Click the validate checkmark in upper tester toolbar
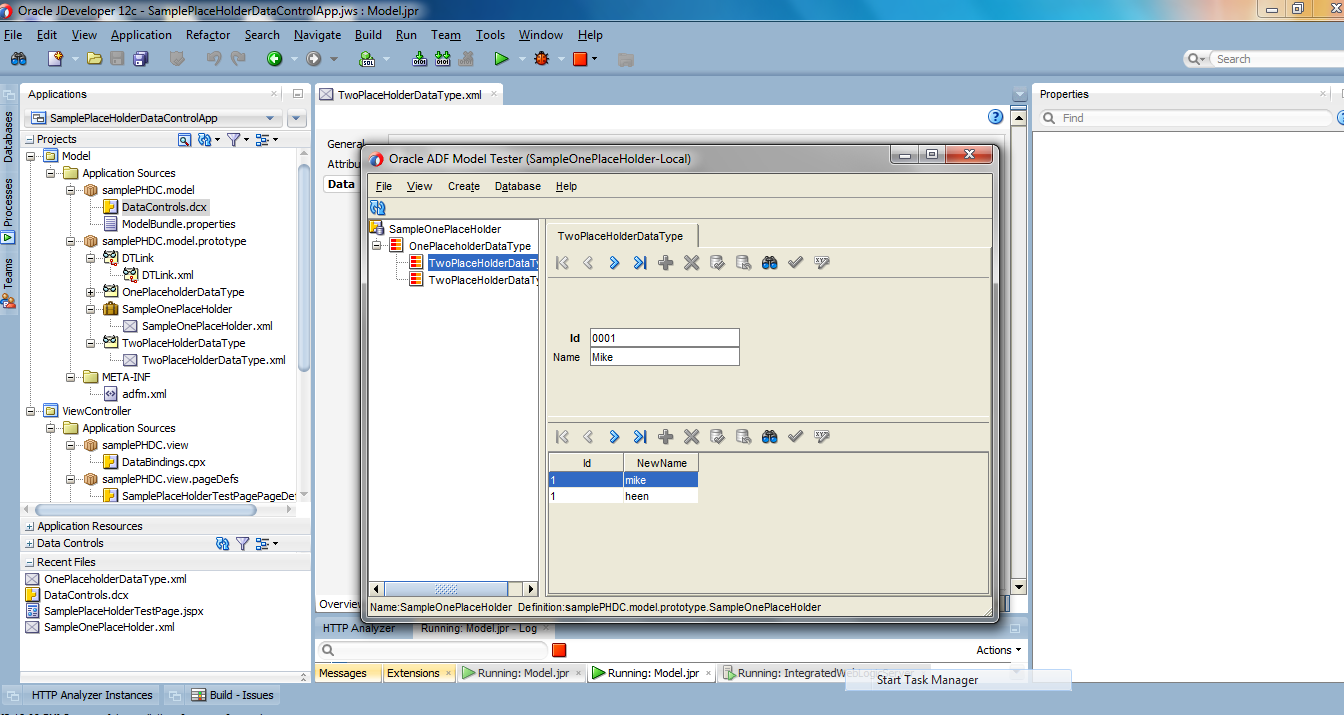Viewport: 1344px width, 715px height. [796, 263]
